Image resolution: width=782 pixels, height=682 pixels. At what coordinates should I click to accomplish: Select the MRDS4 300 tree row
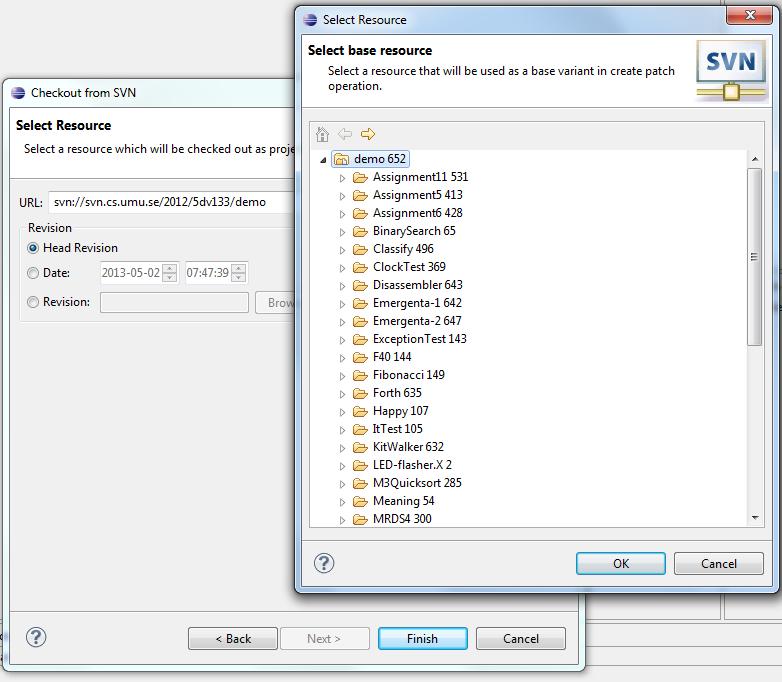point(402,519)
